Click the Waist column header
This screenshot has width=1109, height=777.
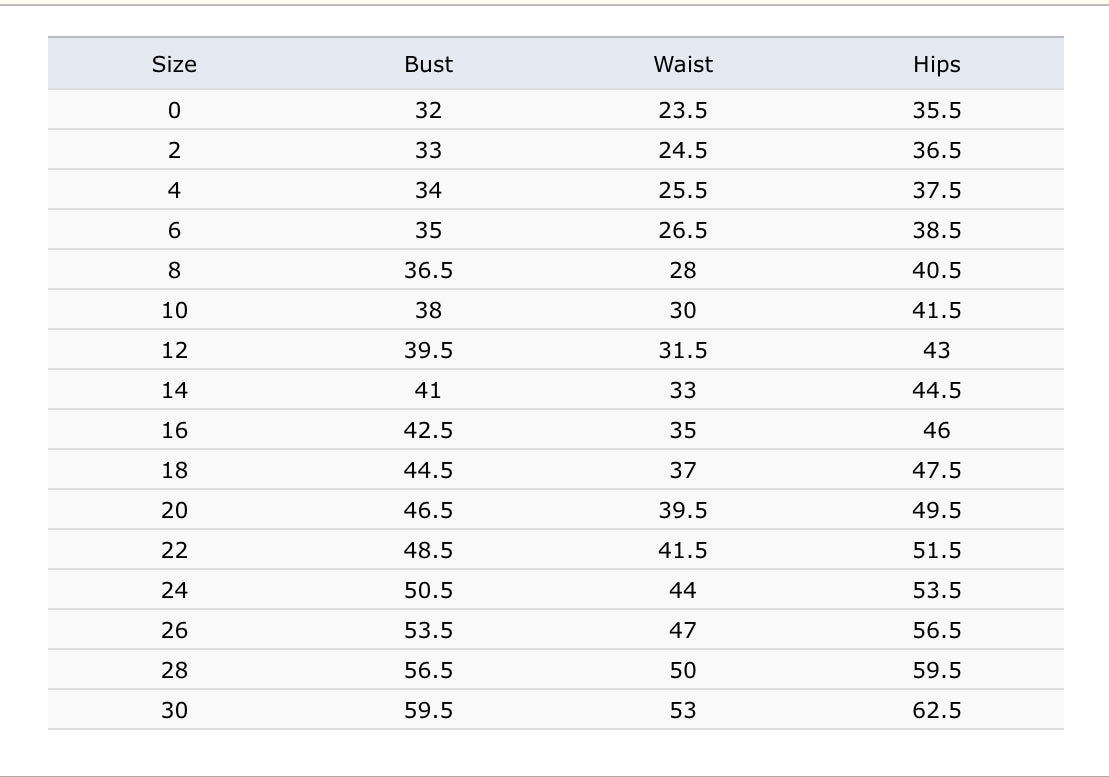click(683, 64)
